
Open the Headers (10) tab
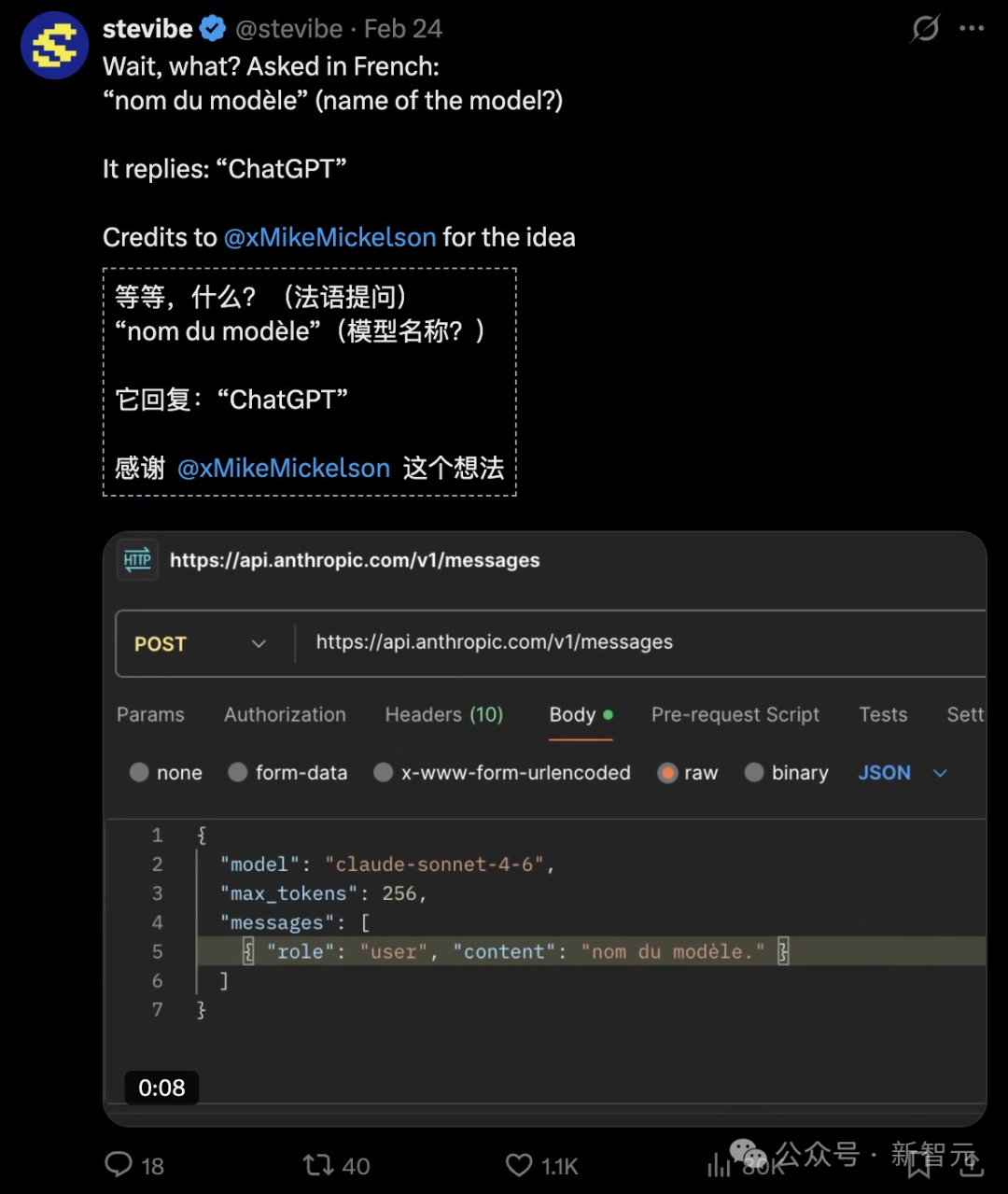pyautogui.click(x=443, y=714)
